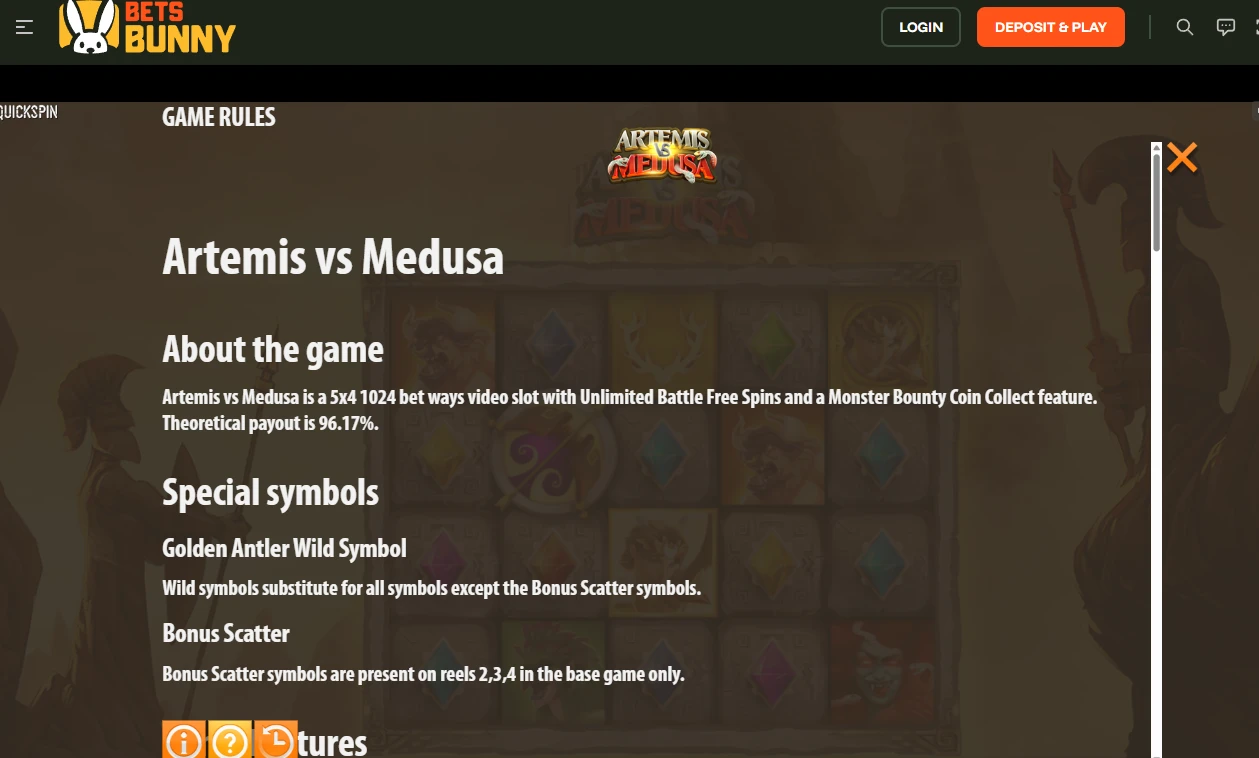
Task: Click the Special symbols heading
Action: [271, 493]
